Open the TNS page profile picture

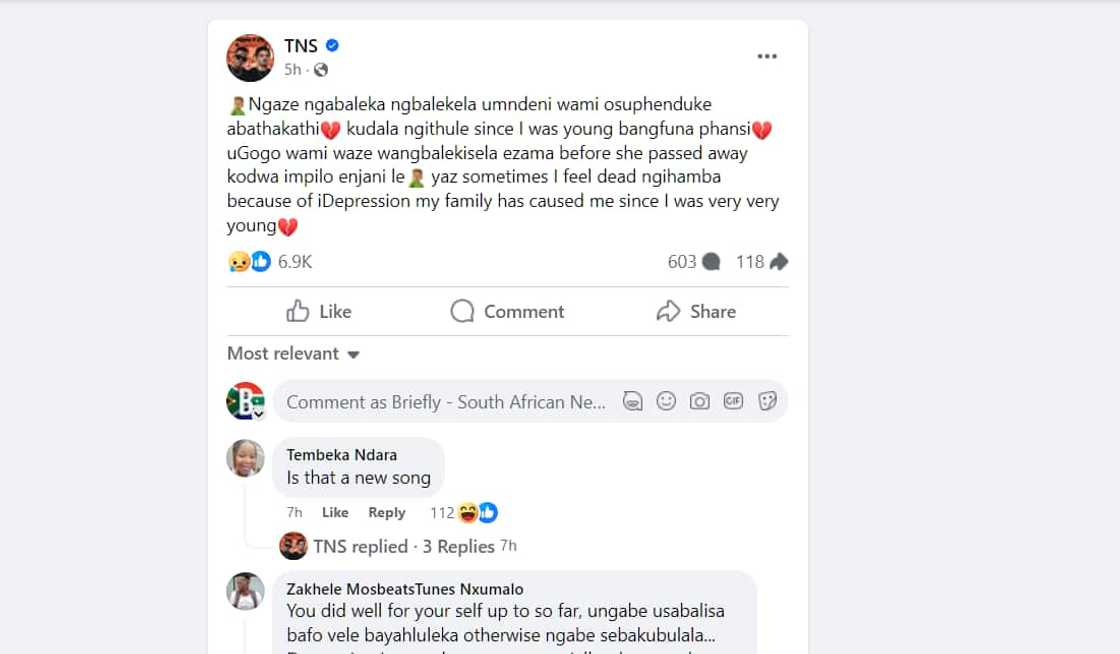250,58
